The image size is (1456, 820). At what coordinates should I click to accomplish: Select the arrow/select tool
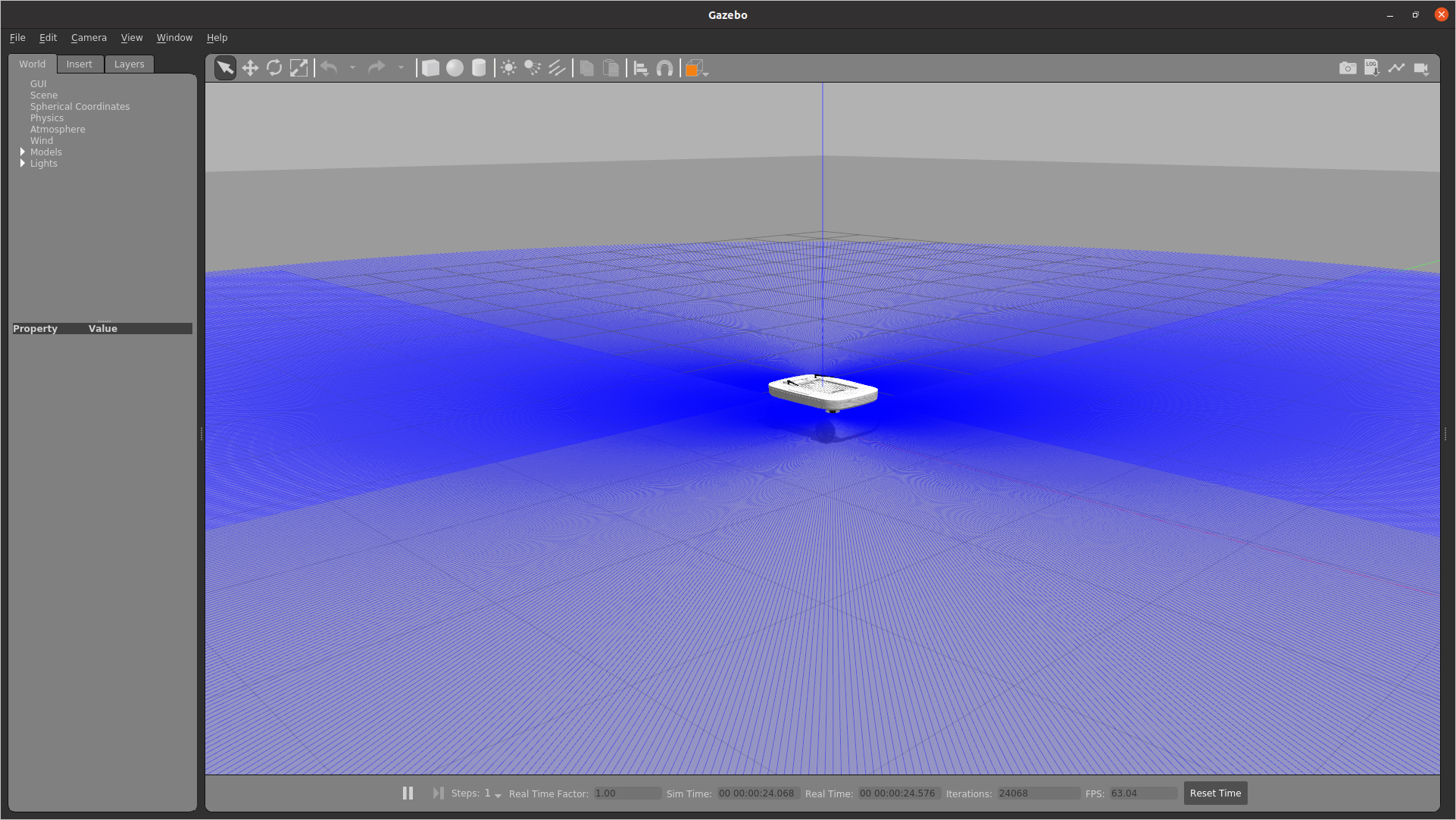[x=224, y=68]
